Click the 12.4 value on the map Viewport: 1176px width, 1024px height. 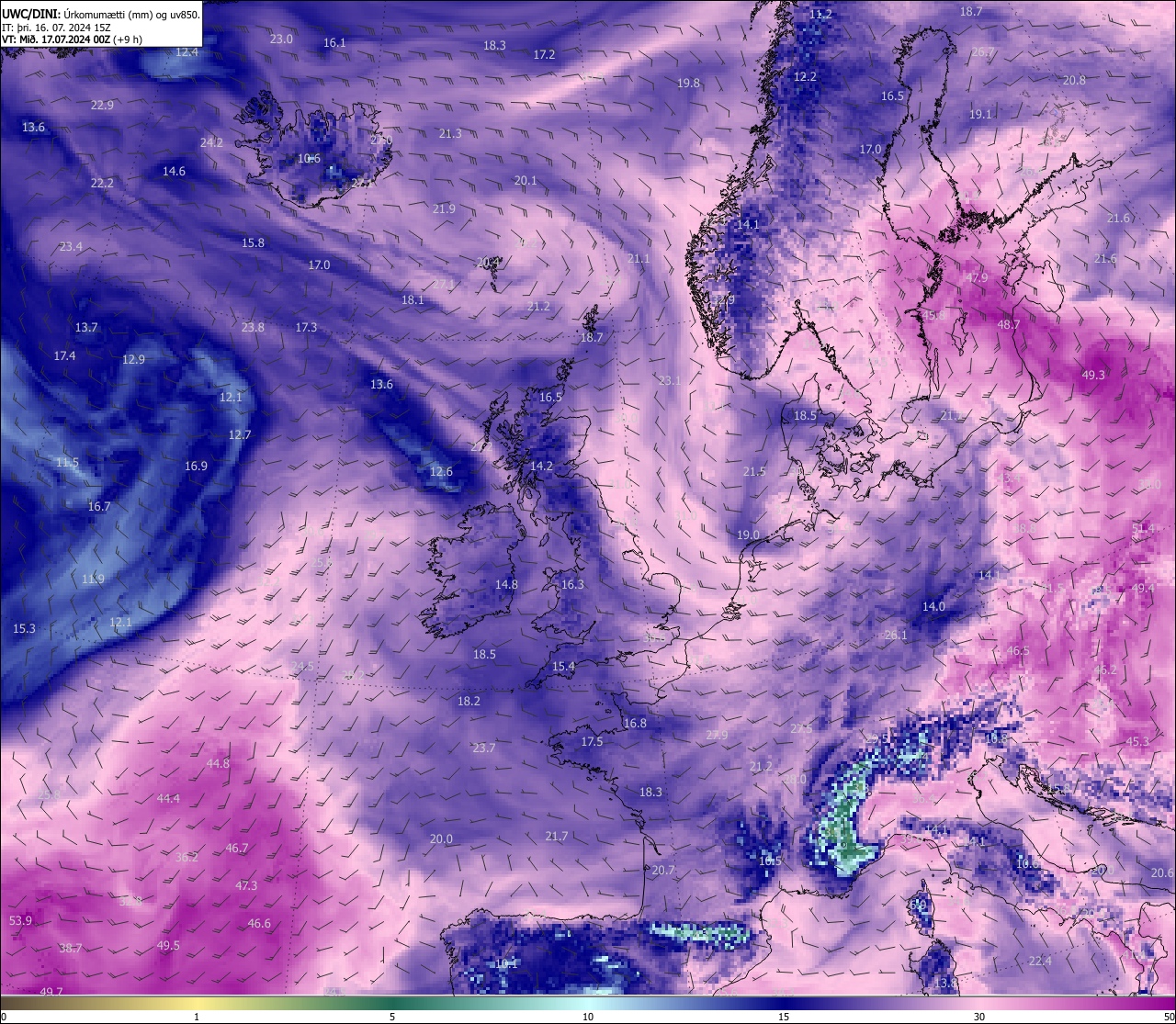(187, 51)
